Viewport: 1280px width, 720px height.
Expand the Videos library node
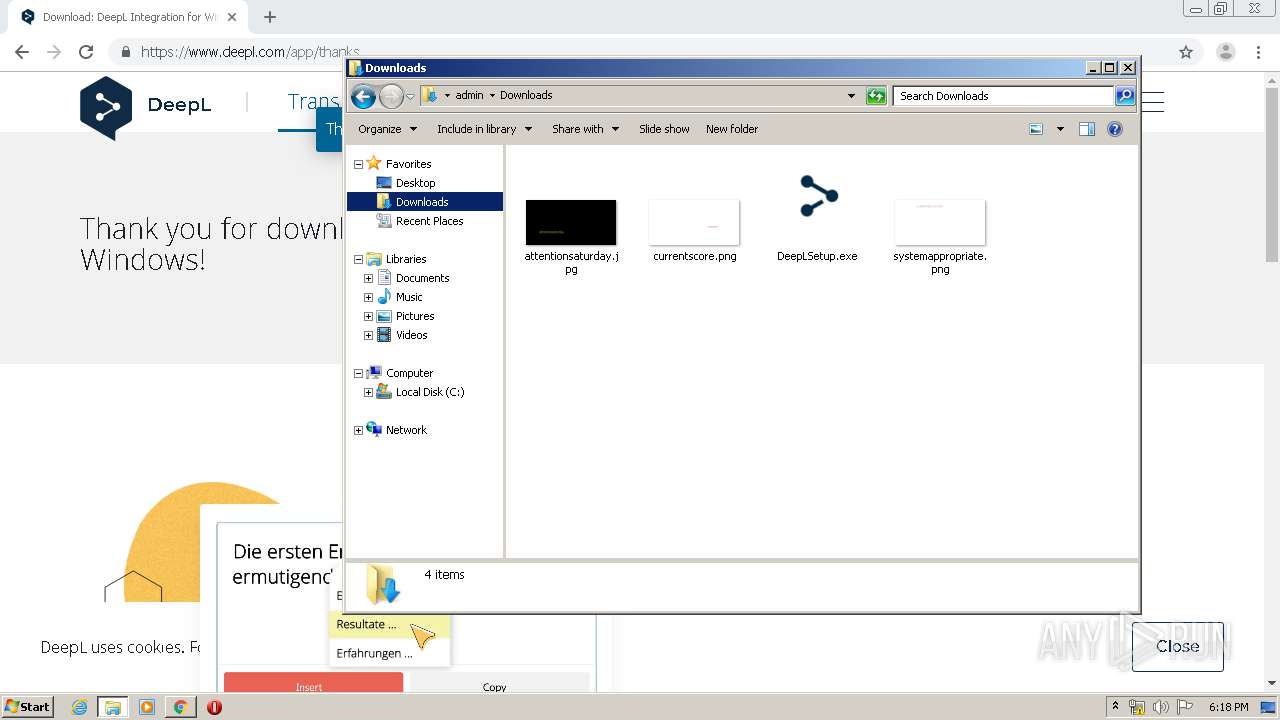(x=368, y=335)
